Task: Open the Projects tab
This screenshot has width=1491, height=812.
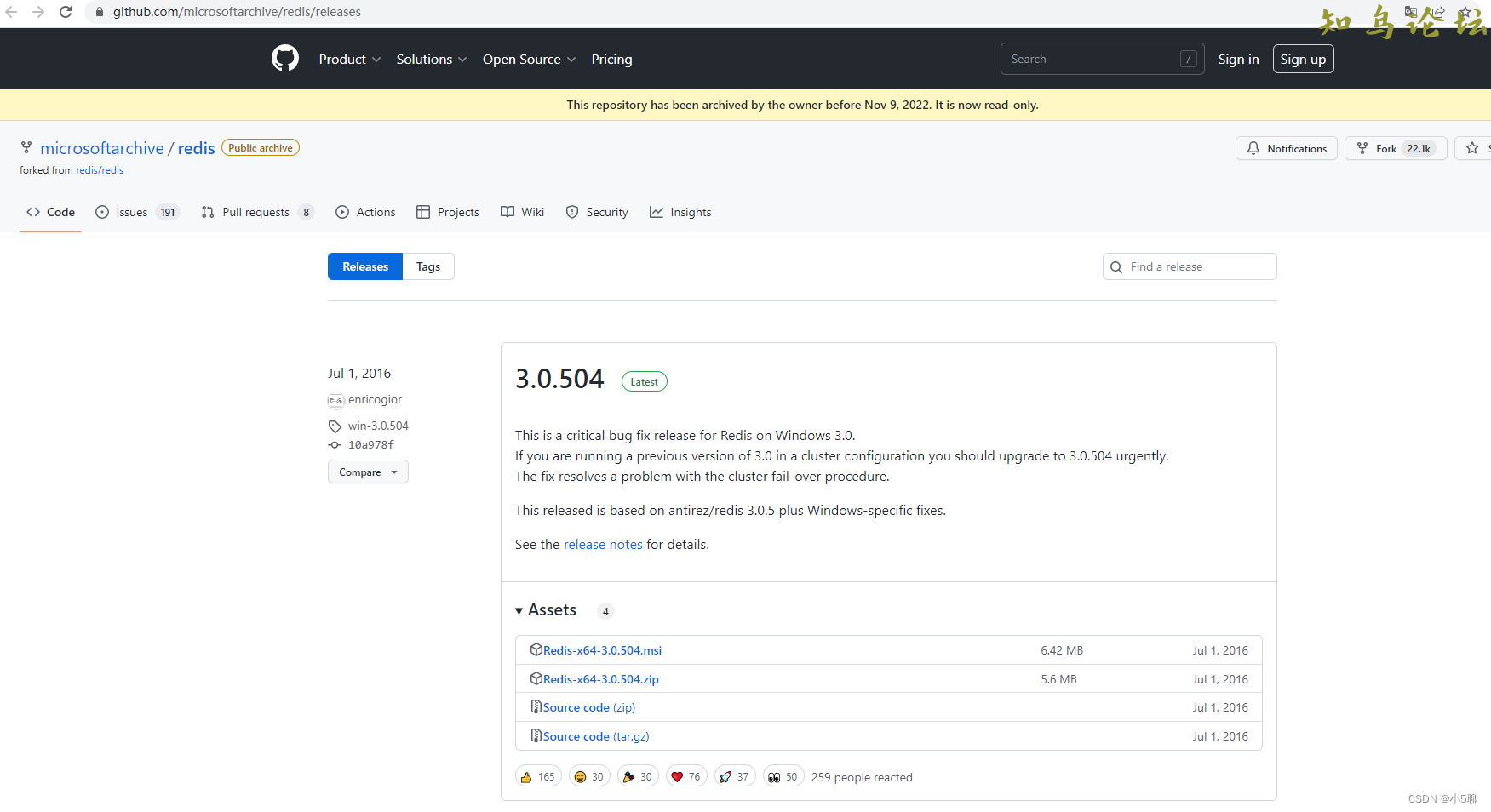Action: coord(448,212)
